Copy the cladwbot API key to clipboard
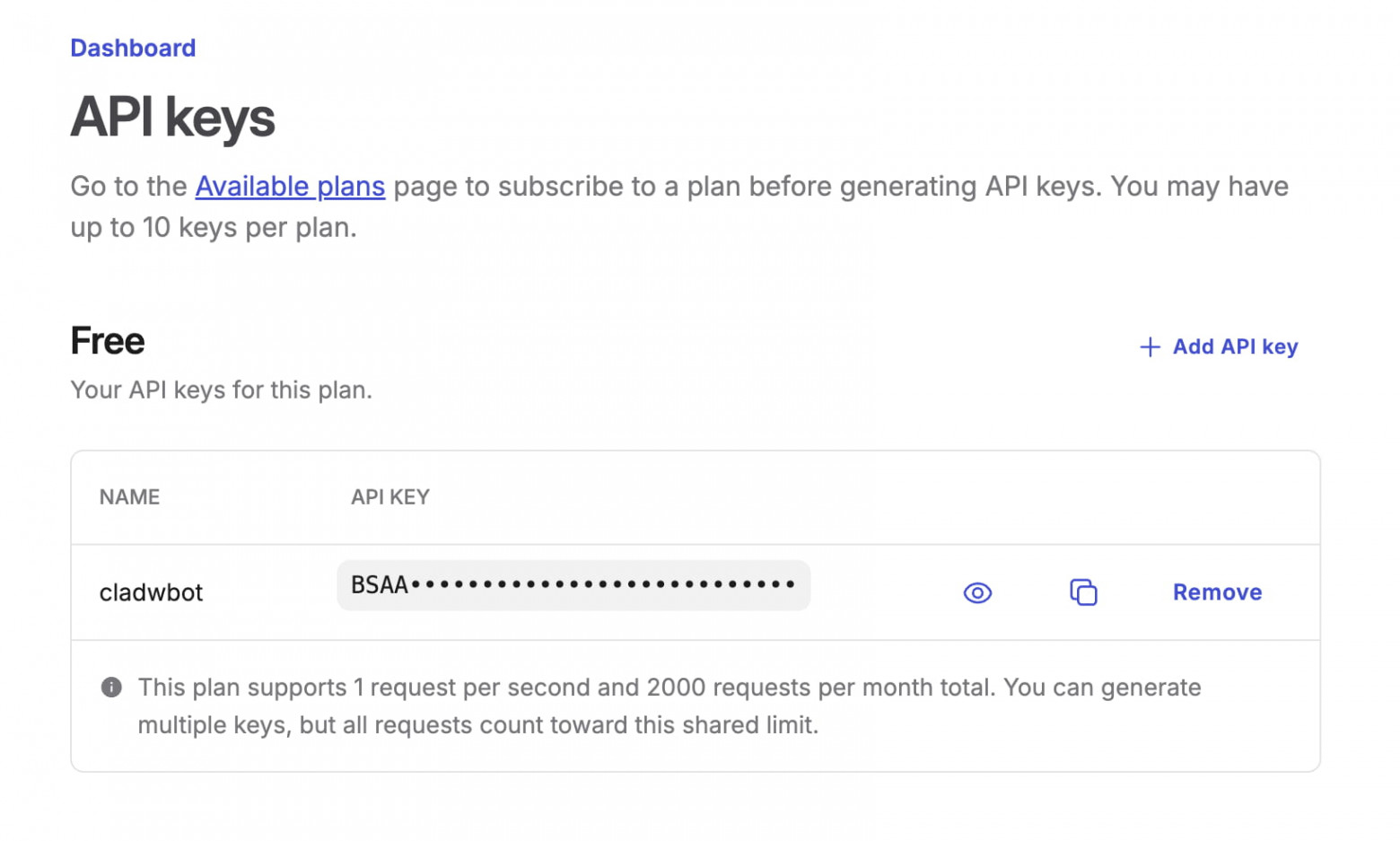Viewport: 1400px width, 841px height. (x=1082, y=592)
